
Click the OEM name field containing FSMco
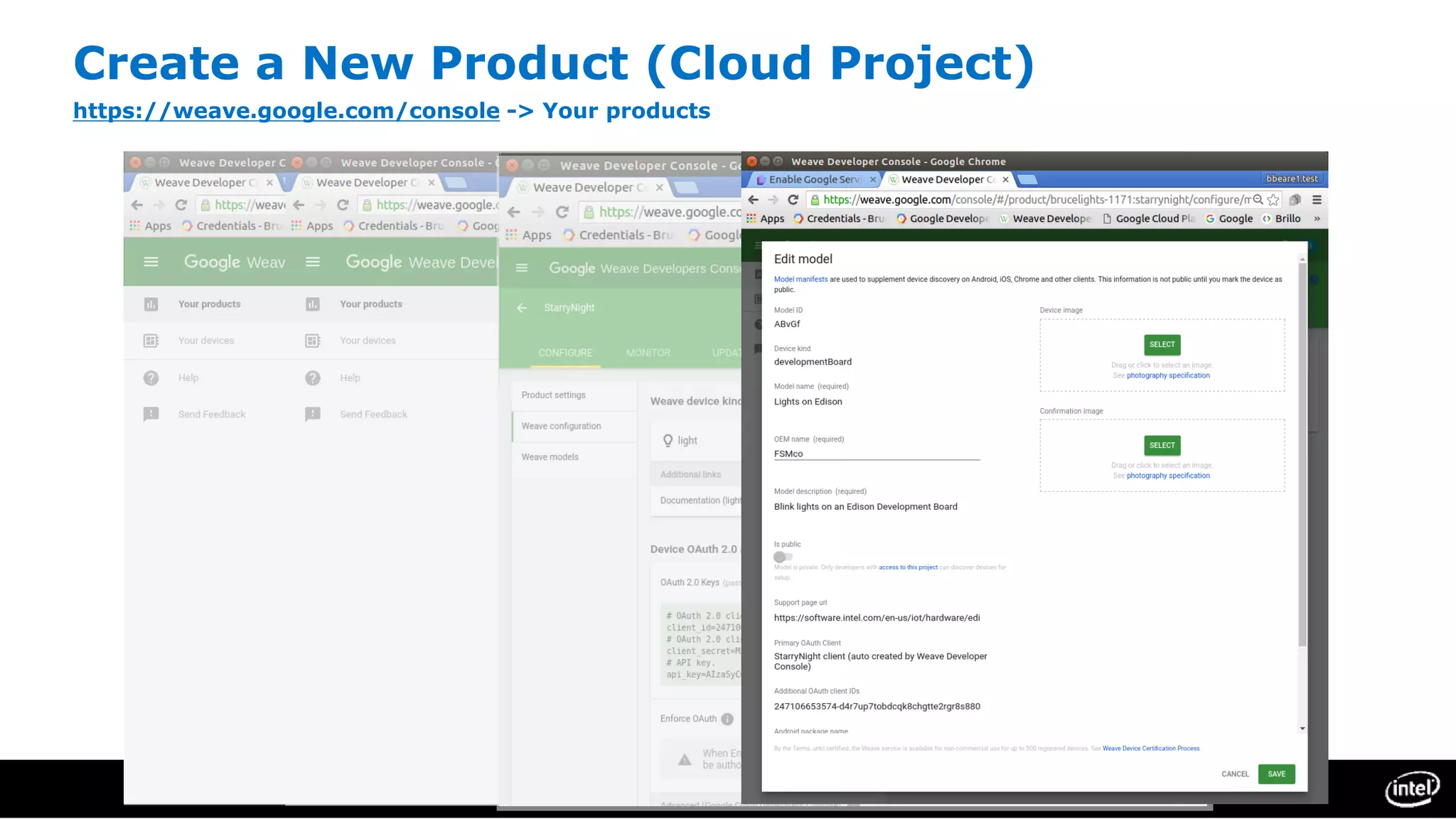coord(877,454)
